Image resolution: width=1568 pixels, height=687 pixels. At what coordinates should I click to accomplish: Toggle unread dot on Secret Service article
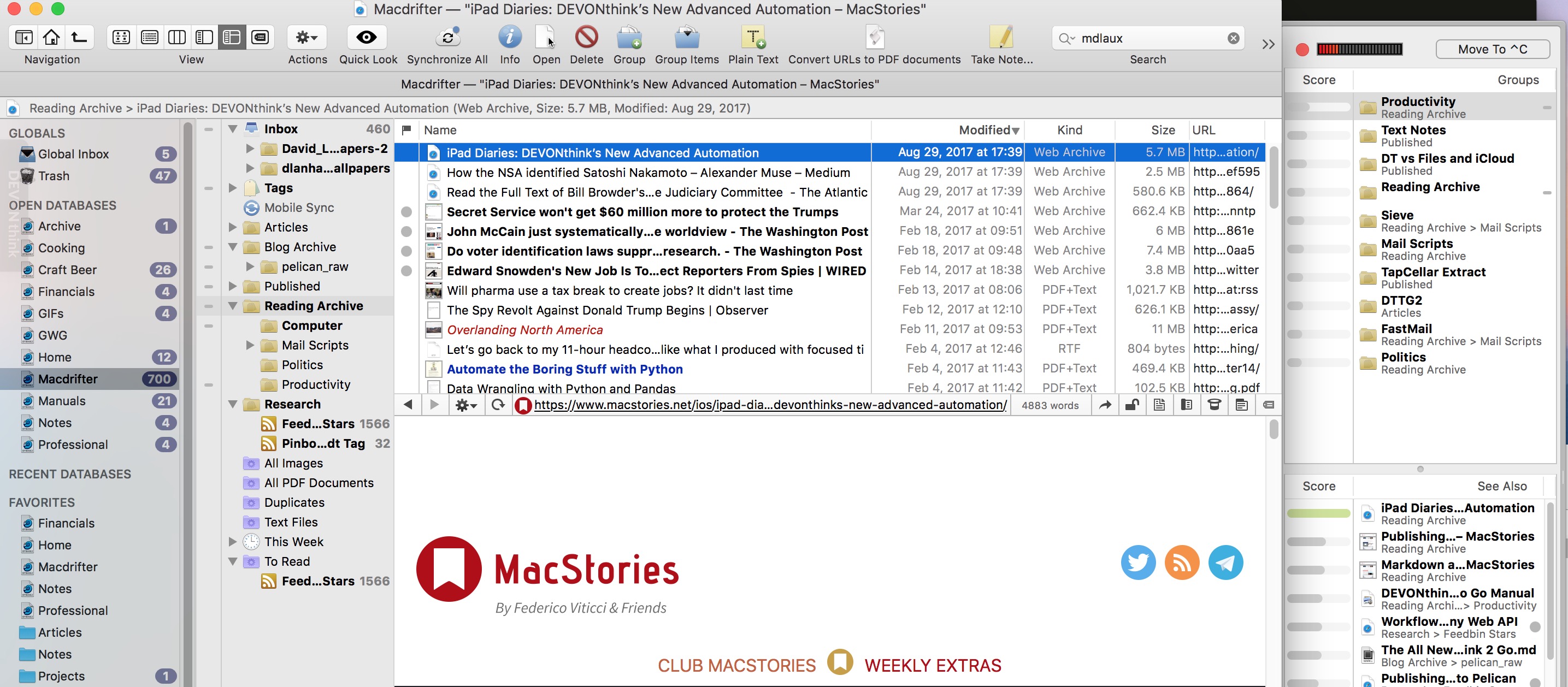pyautogui.click(x=406, y=212)
